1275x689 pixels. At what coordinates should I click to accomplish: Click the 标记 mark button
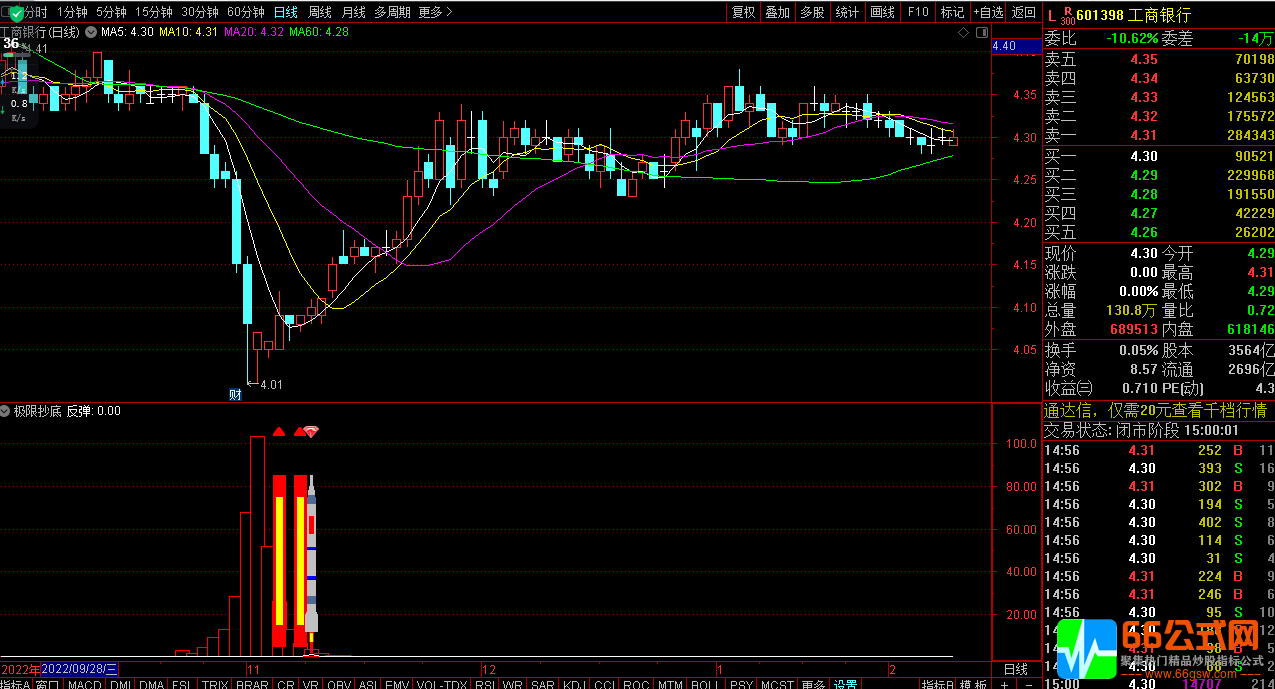click(x=952, y=12)
